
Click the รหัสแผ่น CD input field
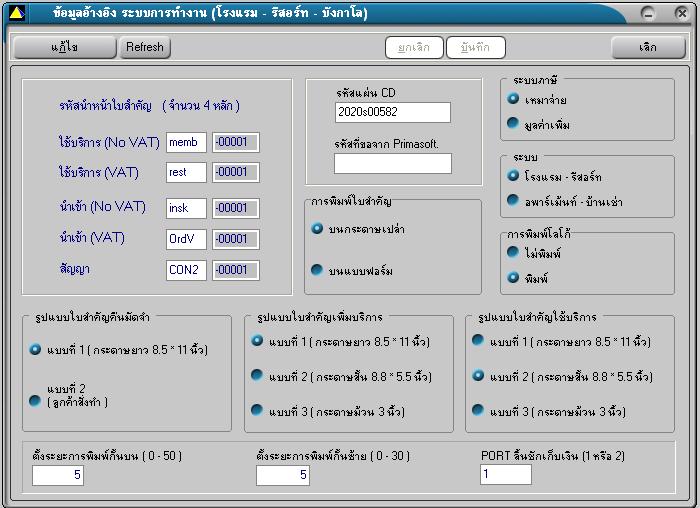click(392, 112)
